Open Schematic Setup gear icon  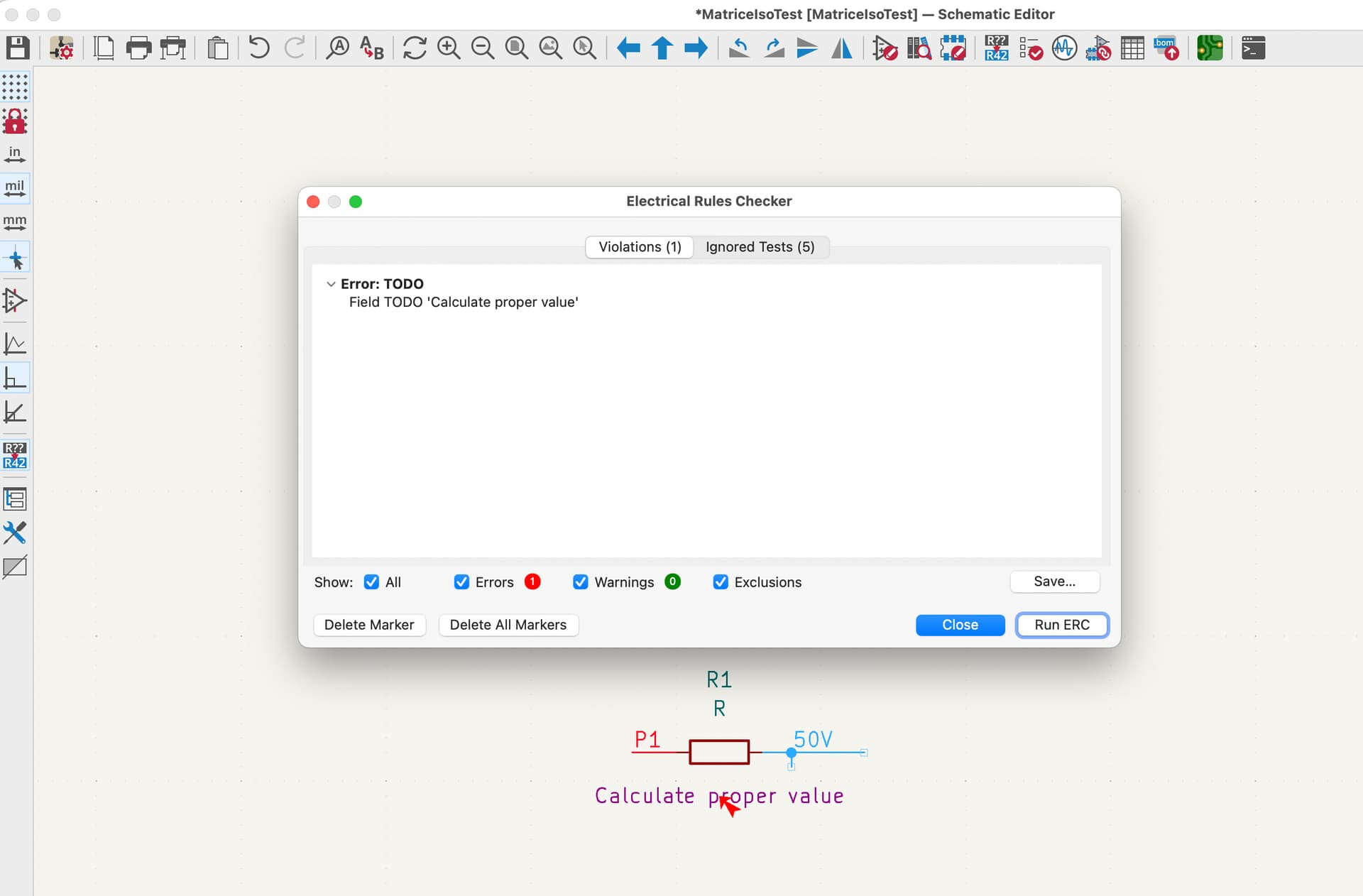click(x=62, y=48)
